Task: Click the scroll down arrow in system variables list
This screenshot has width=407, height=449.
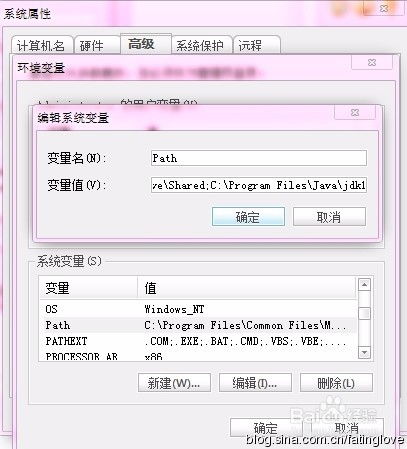Action: (364, 352)
